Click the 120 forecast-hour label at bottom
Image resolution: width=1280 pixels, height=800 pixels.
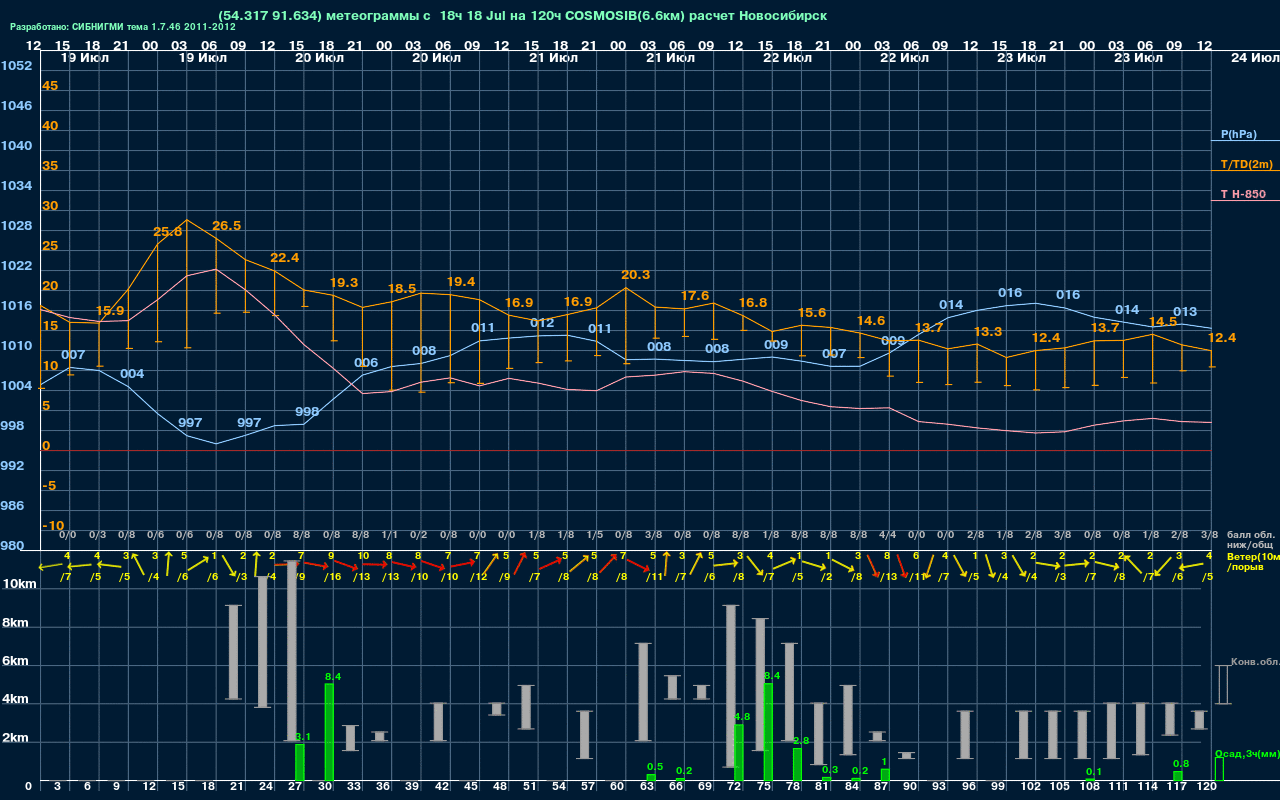[x=1206, y=787]
